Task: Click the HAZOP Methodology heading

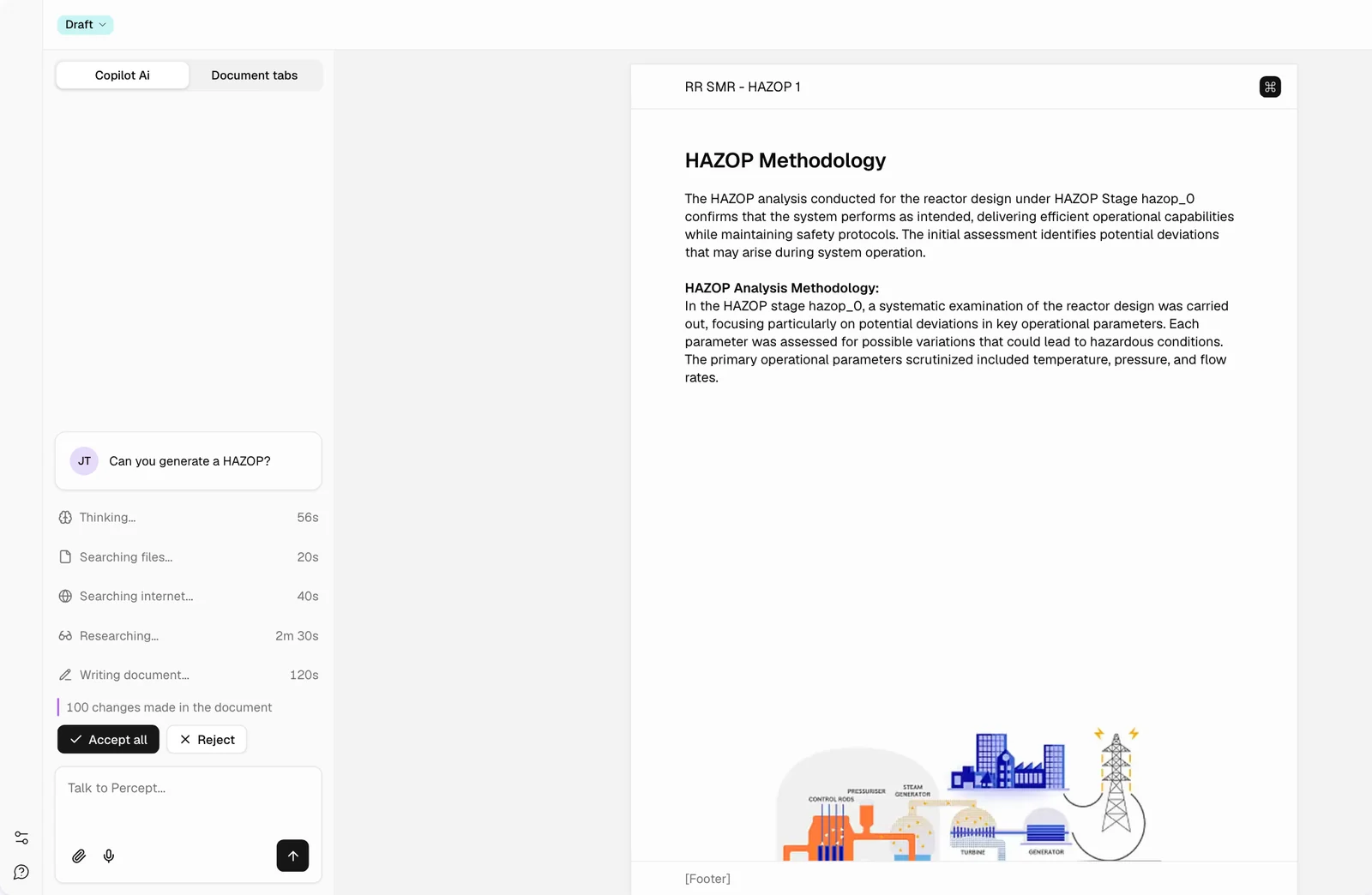Action: point(785,160)
